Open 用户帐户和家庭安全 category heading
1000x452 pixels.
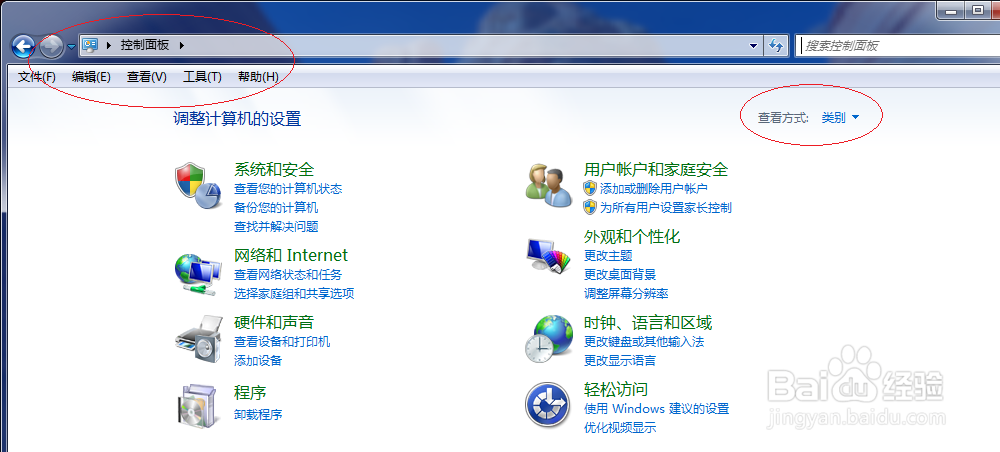pos(656,170)
